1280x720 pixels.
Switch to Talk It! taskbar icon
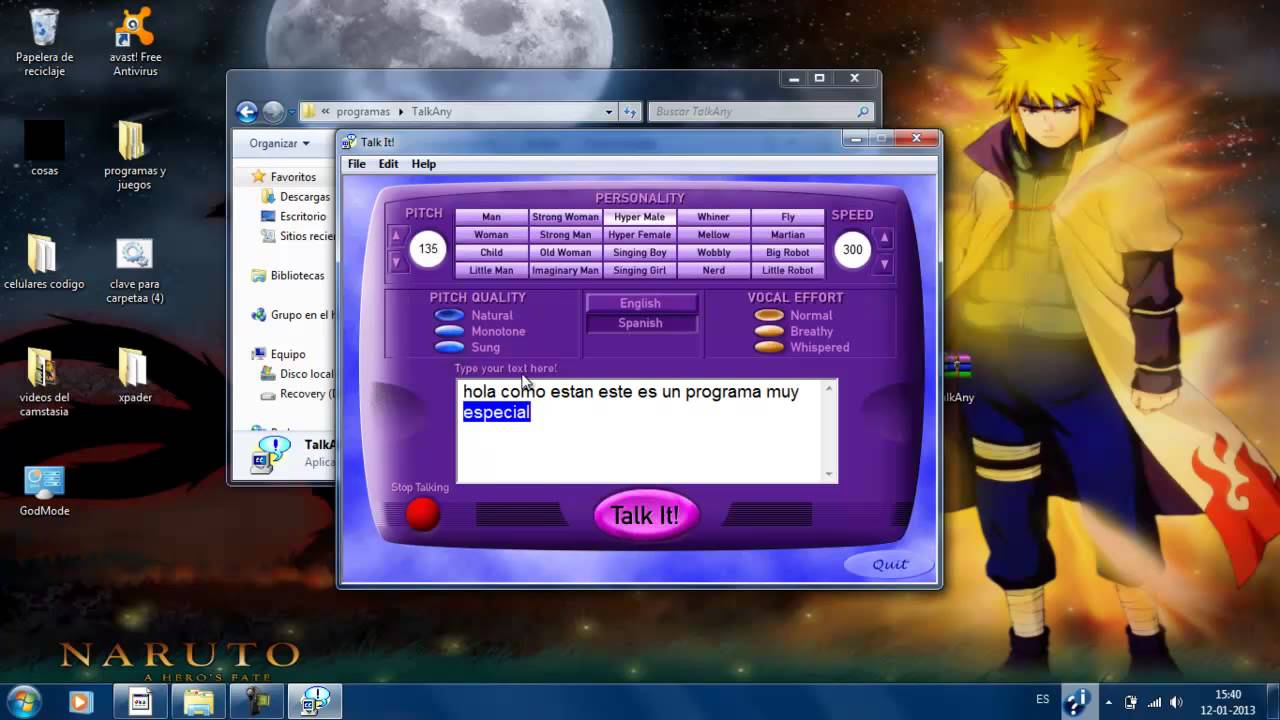[315, 702]
